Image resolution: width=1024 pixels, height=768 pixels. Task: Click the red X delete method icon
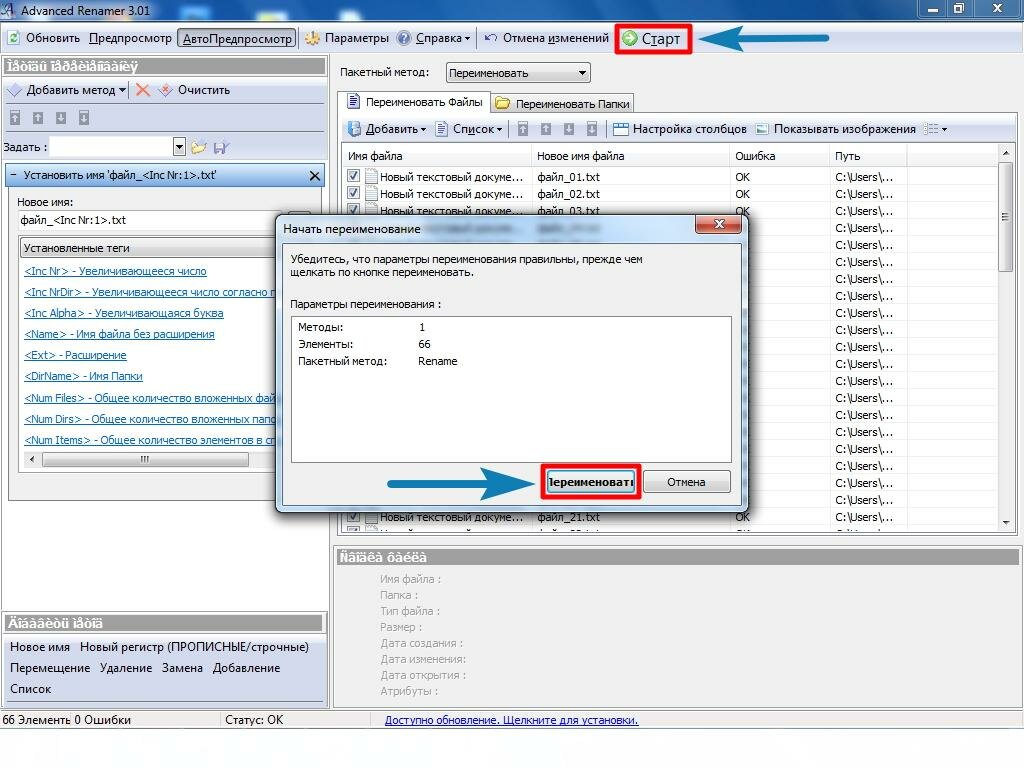(143, 90)
